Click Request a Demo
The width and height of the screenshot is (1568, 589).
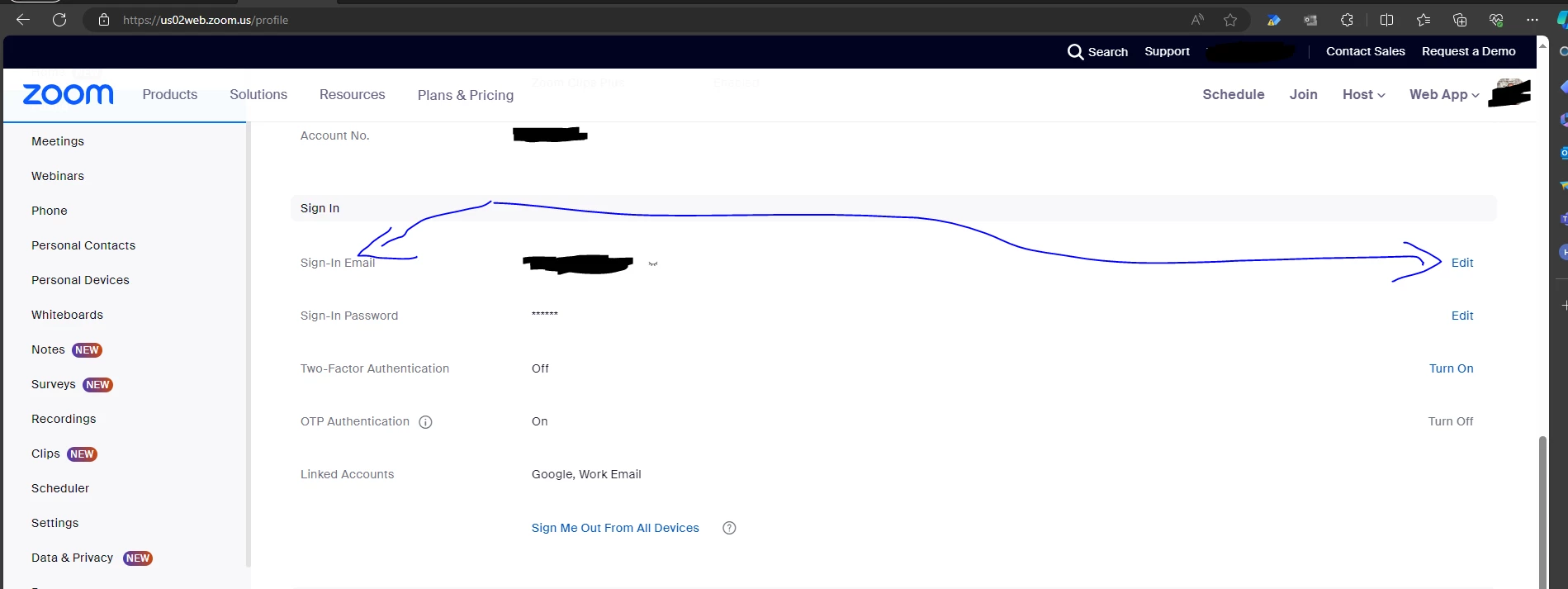click(x=1469, y=51)
